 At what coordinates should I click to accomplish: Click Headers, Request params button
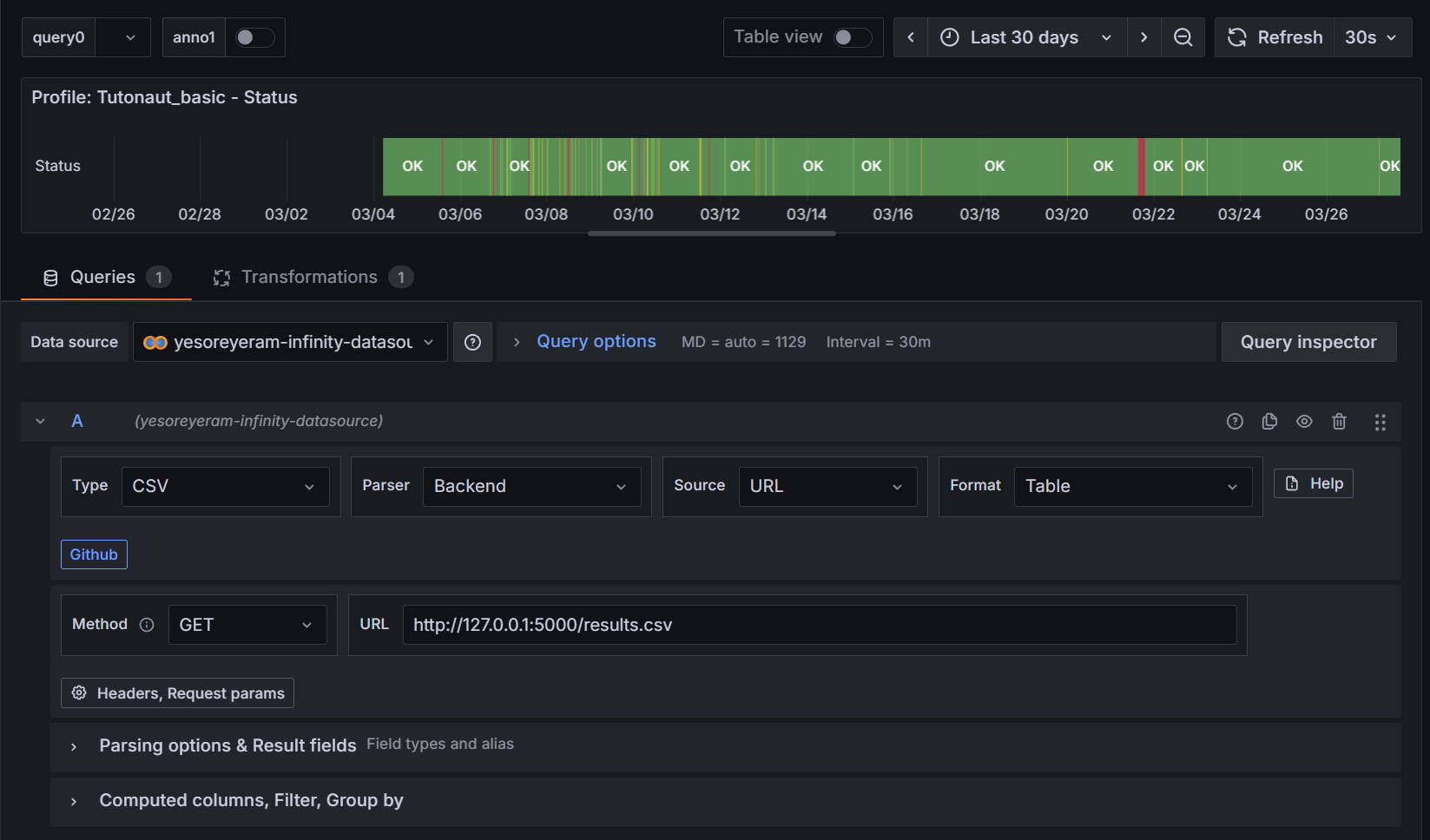(x=178, y=693)
